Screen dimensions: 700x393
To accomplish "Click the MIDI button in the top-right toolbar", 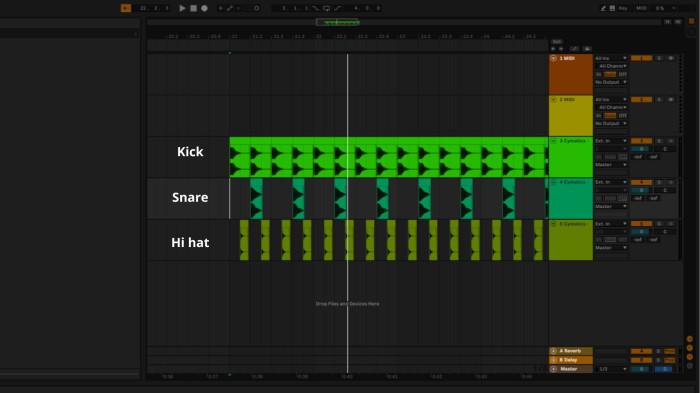I will pos(641,8).
